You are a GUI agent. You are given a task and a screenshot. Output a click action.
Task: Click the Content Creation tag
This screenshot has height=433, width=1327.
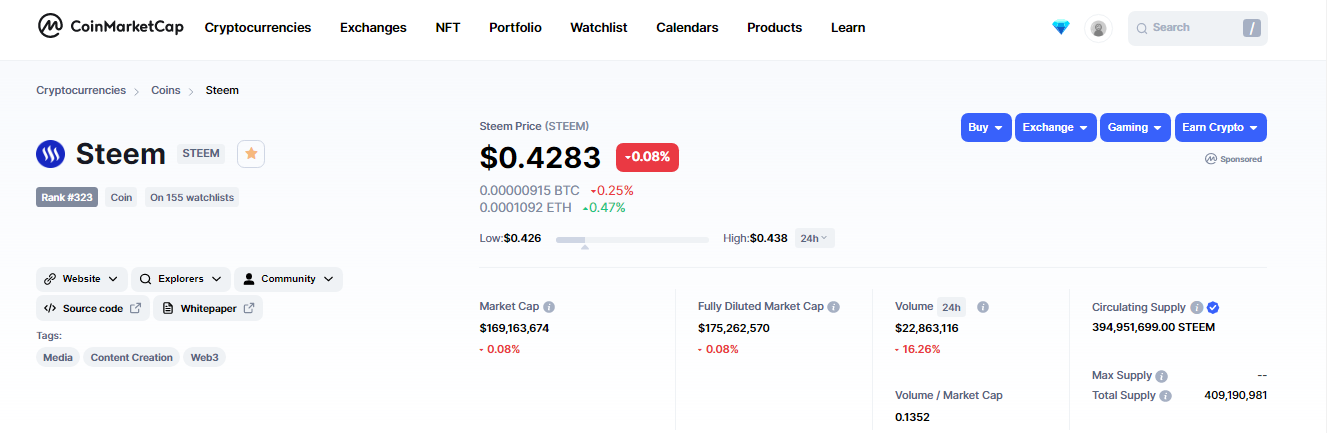click(132, 357)
